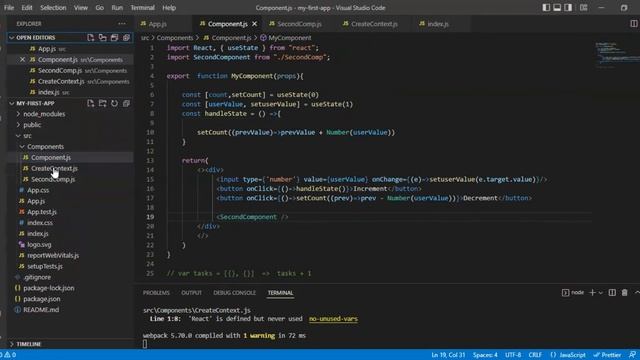Change the UTF-8 encoding setting
This screenshot has width=640, height=360.
click(x=513, y=355)
